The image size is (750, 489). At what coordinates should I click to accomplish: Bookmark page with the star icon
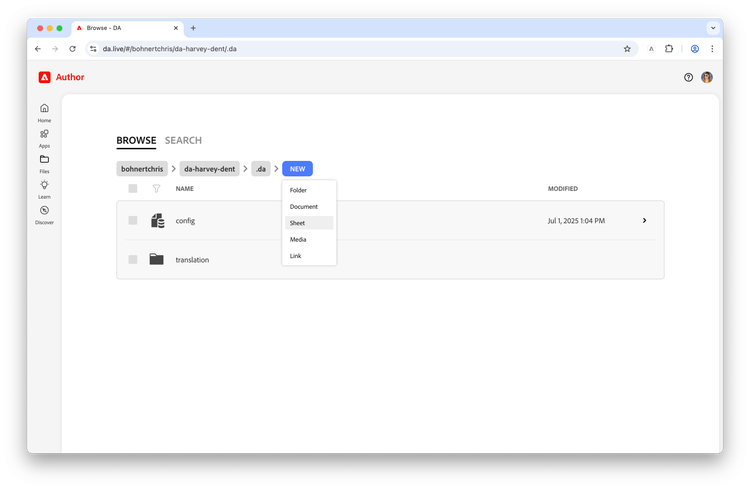pos(627,49)
